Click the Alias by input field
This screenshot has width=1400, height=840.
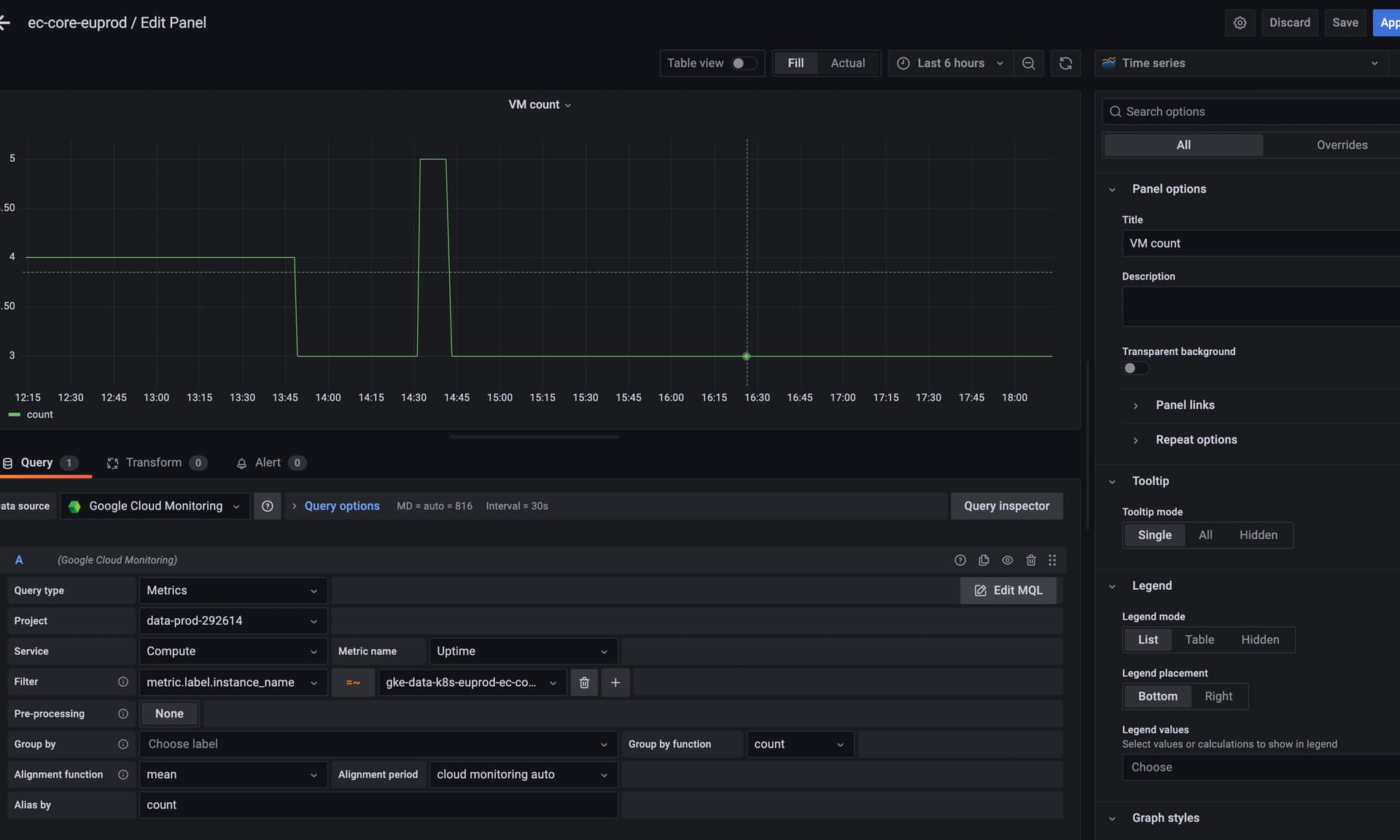[378, 805]
